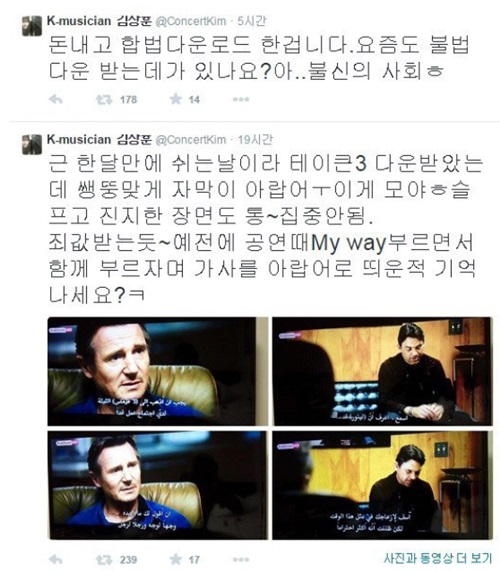Retweet the tweet with 239 retweets
Screen dimensions: 500x571
click(104, 559)
